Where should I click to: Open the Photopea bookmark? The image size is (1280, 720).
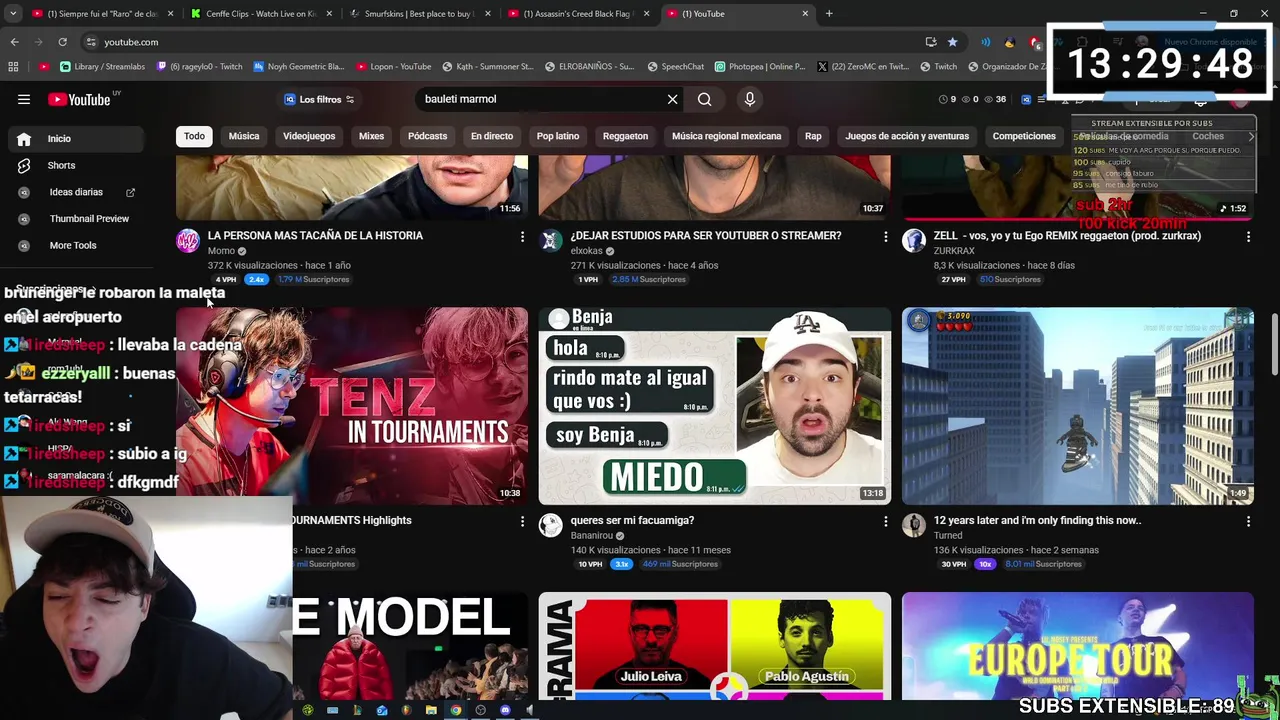point(760,67)
